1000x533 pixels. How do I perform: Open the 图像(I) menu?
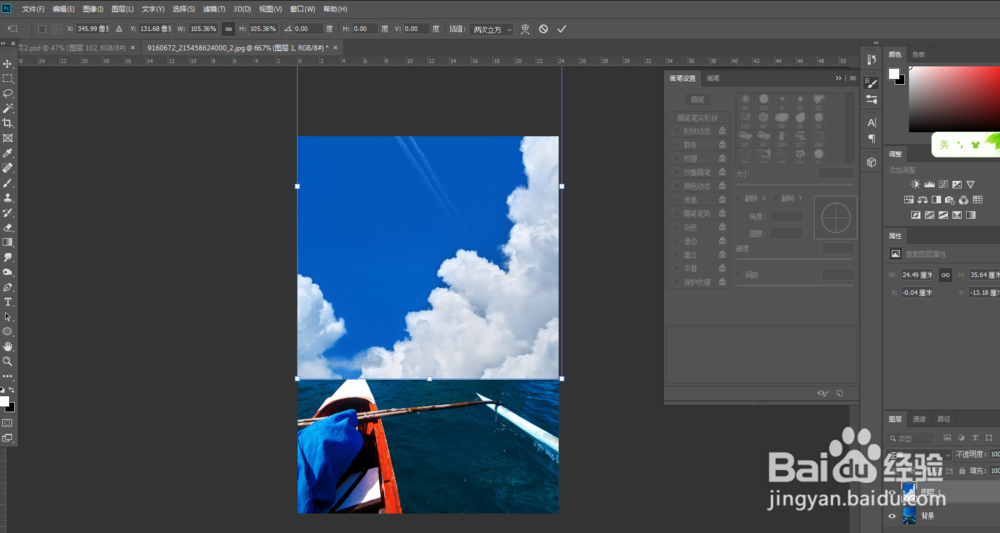tap(93, 9)
